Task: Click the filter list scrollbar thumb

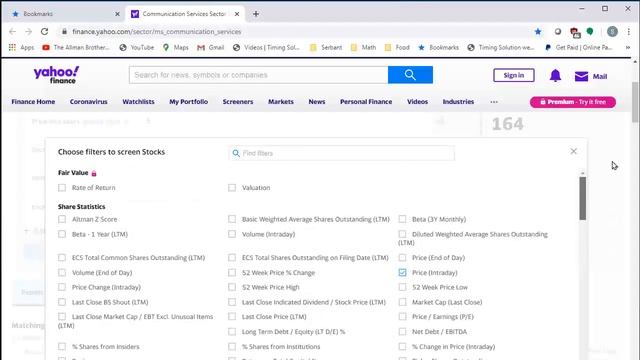Action: 582,198
